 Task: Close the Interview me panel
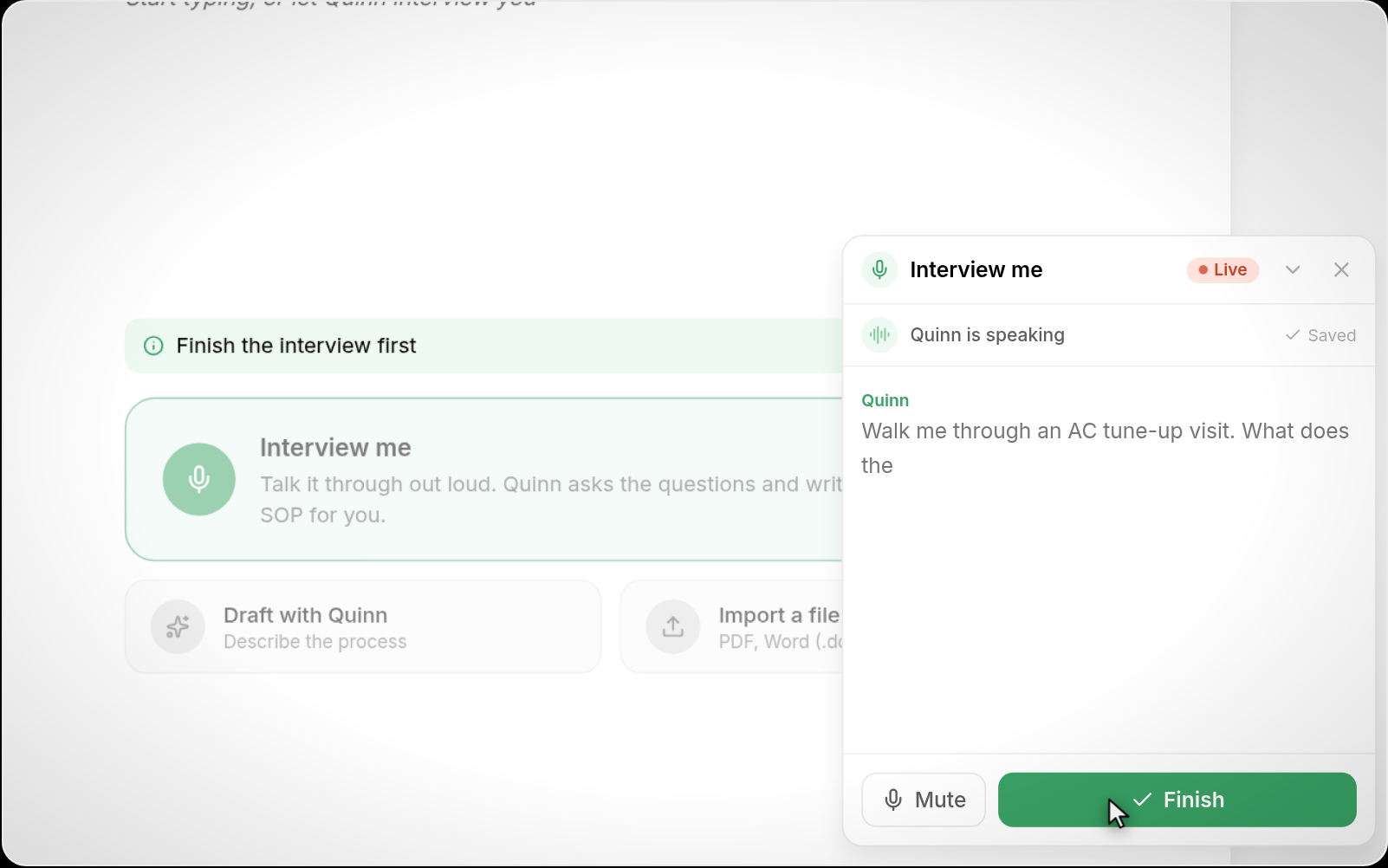tap(1341, 269)
